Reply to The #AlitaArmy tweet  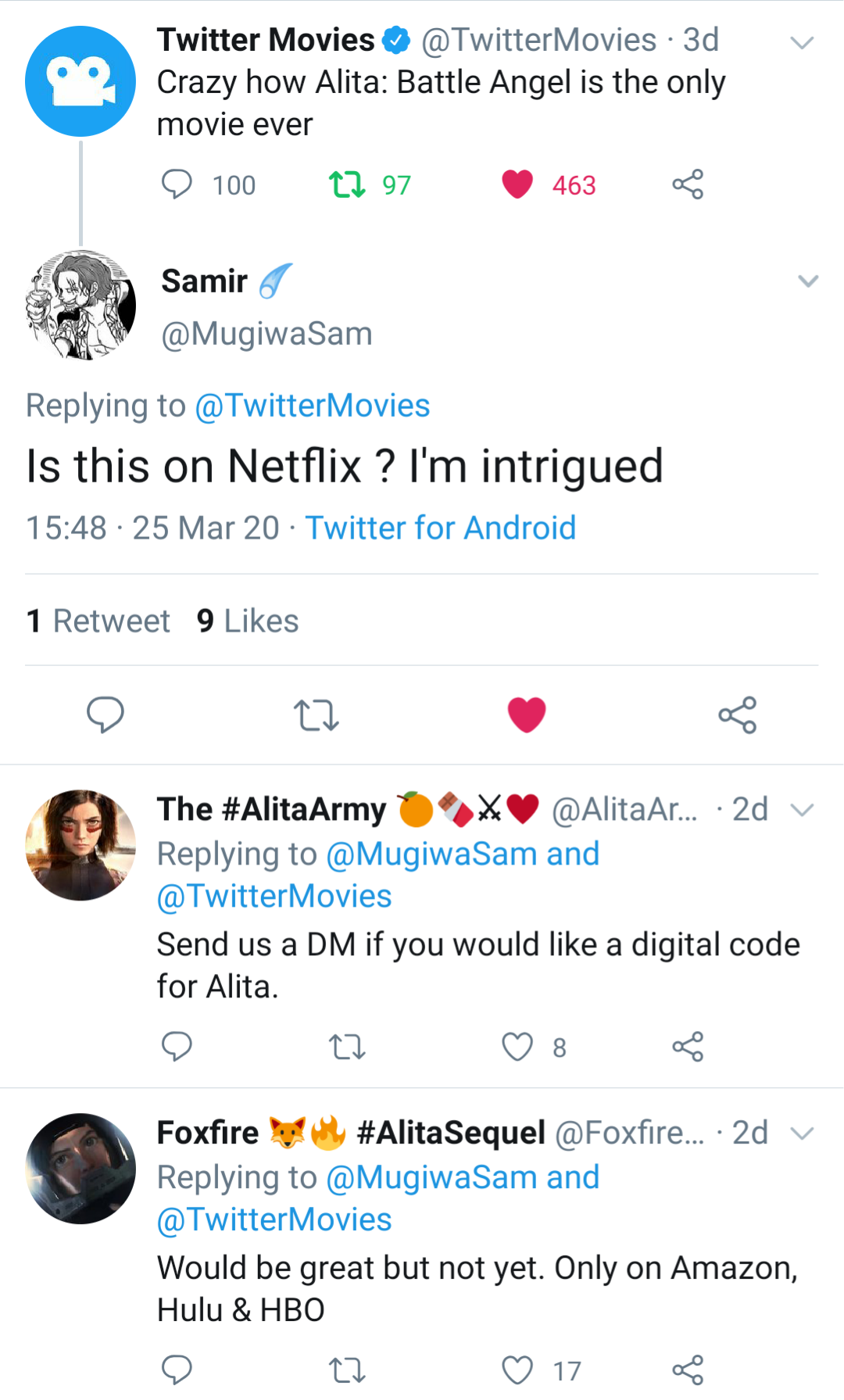[177, 1046]
